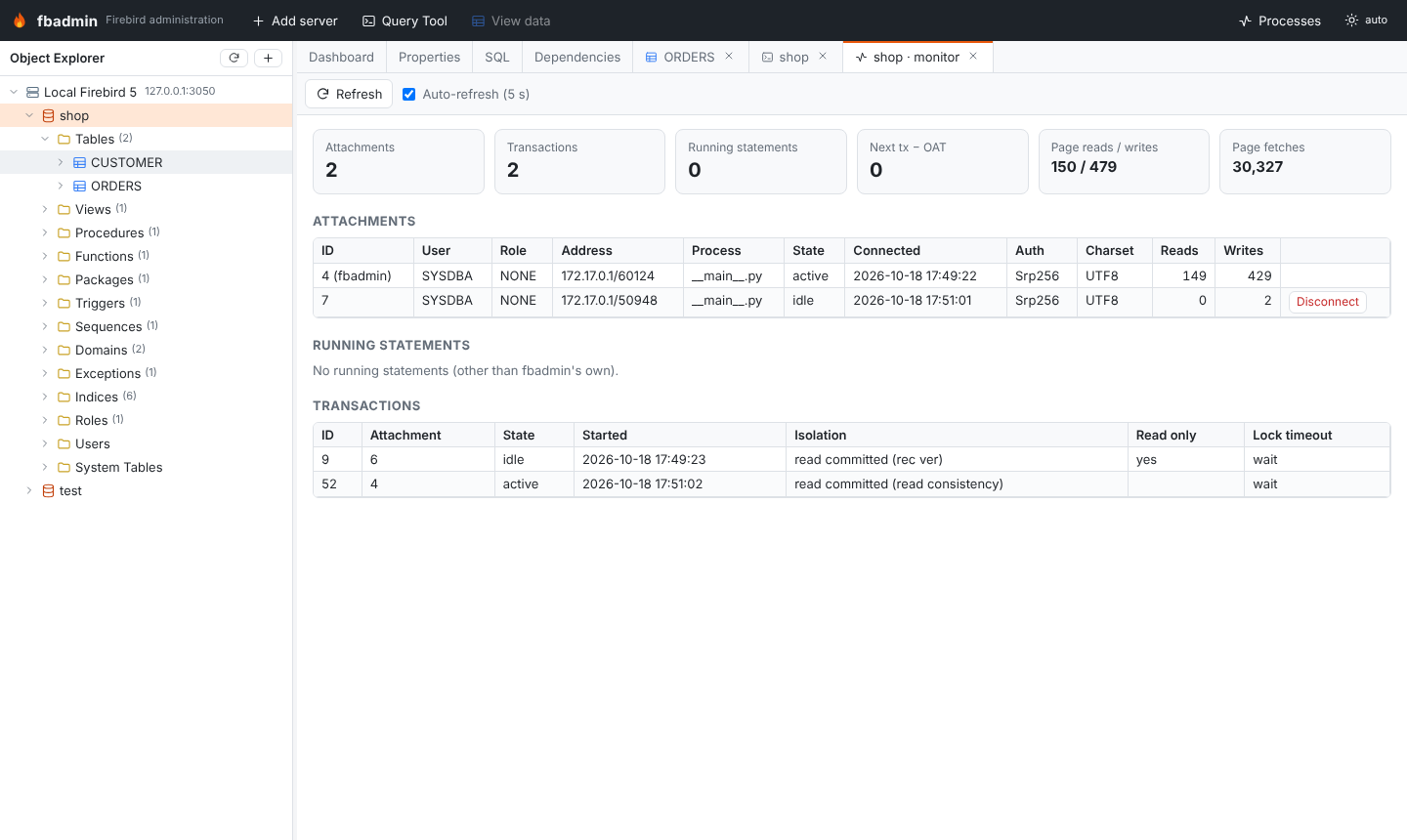The image size is (1407, 840).
Task: Select the Domains folder in tree
Action: pyautogui.click(x=147, y=350)
